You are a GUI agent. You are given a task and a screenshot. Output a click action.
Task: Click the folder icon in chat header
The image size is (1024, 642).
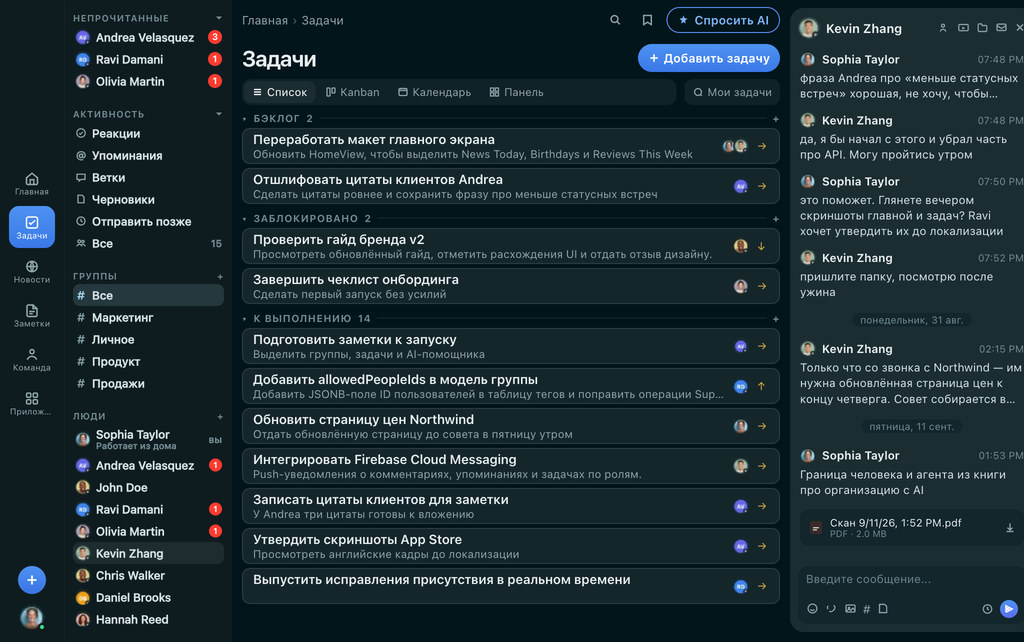click(982, 28)
